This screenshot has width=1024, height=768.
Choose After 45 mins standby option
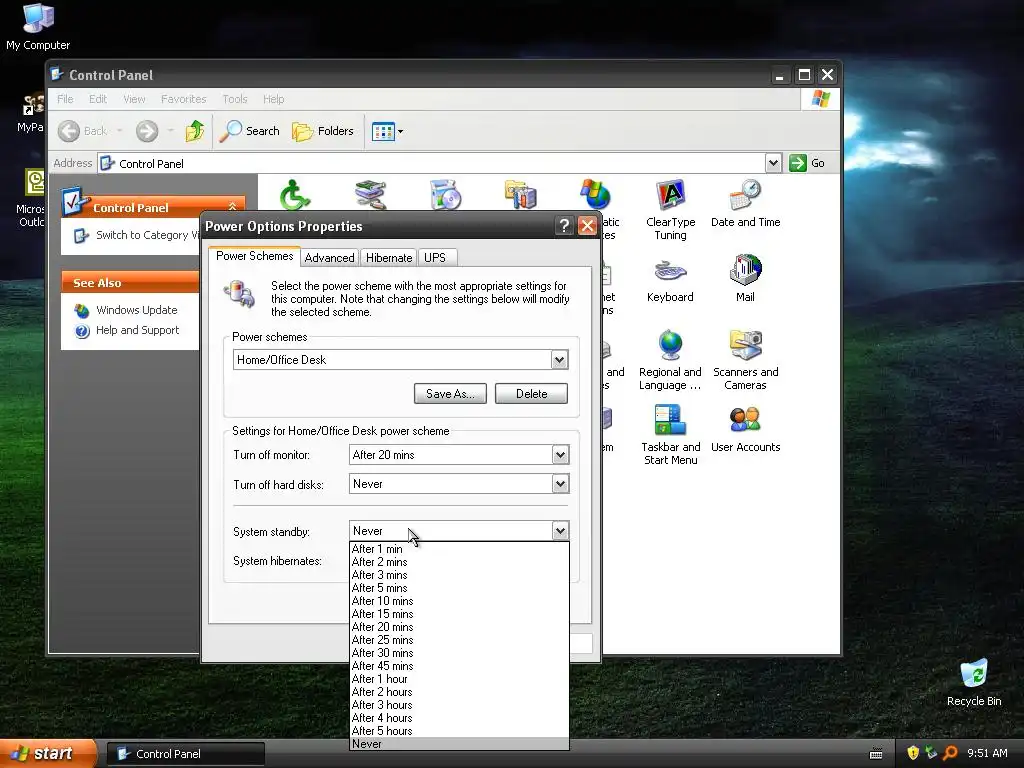[x=459, y=666]
